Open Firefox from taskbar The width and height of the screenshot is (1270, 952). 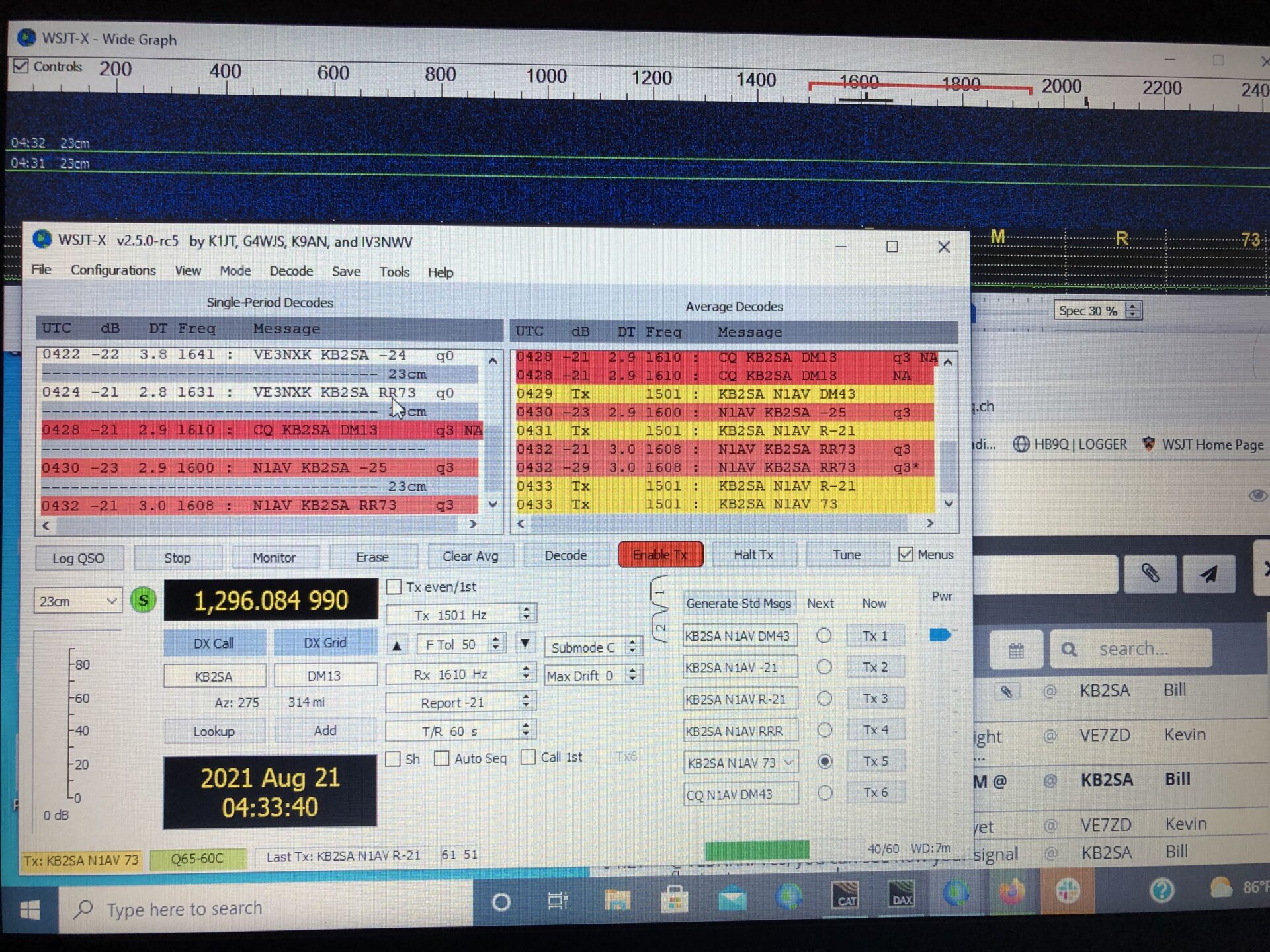click(1012, 892)
